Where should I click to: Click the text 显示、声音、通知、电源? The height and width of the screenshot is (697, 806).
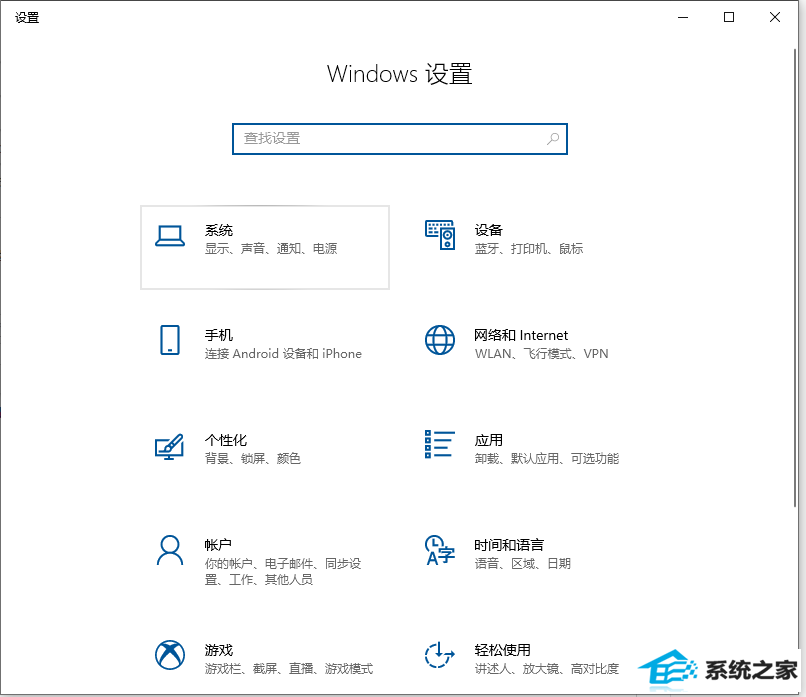click(271, 249)
